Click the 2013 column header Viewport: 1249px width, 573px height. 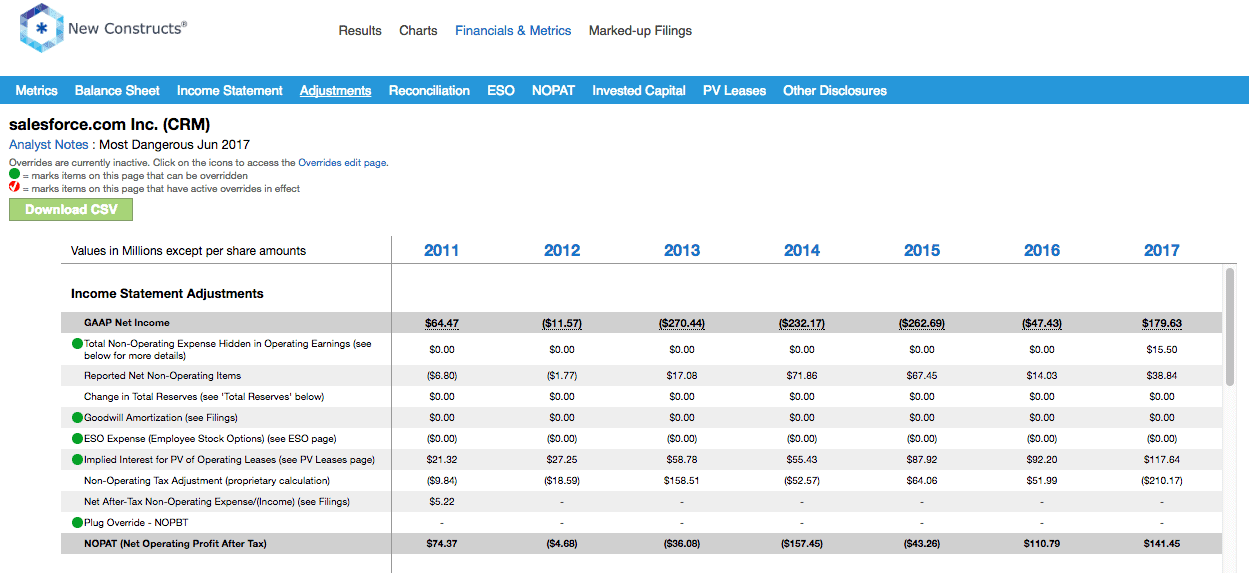682,250
